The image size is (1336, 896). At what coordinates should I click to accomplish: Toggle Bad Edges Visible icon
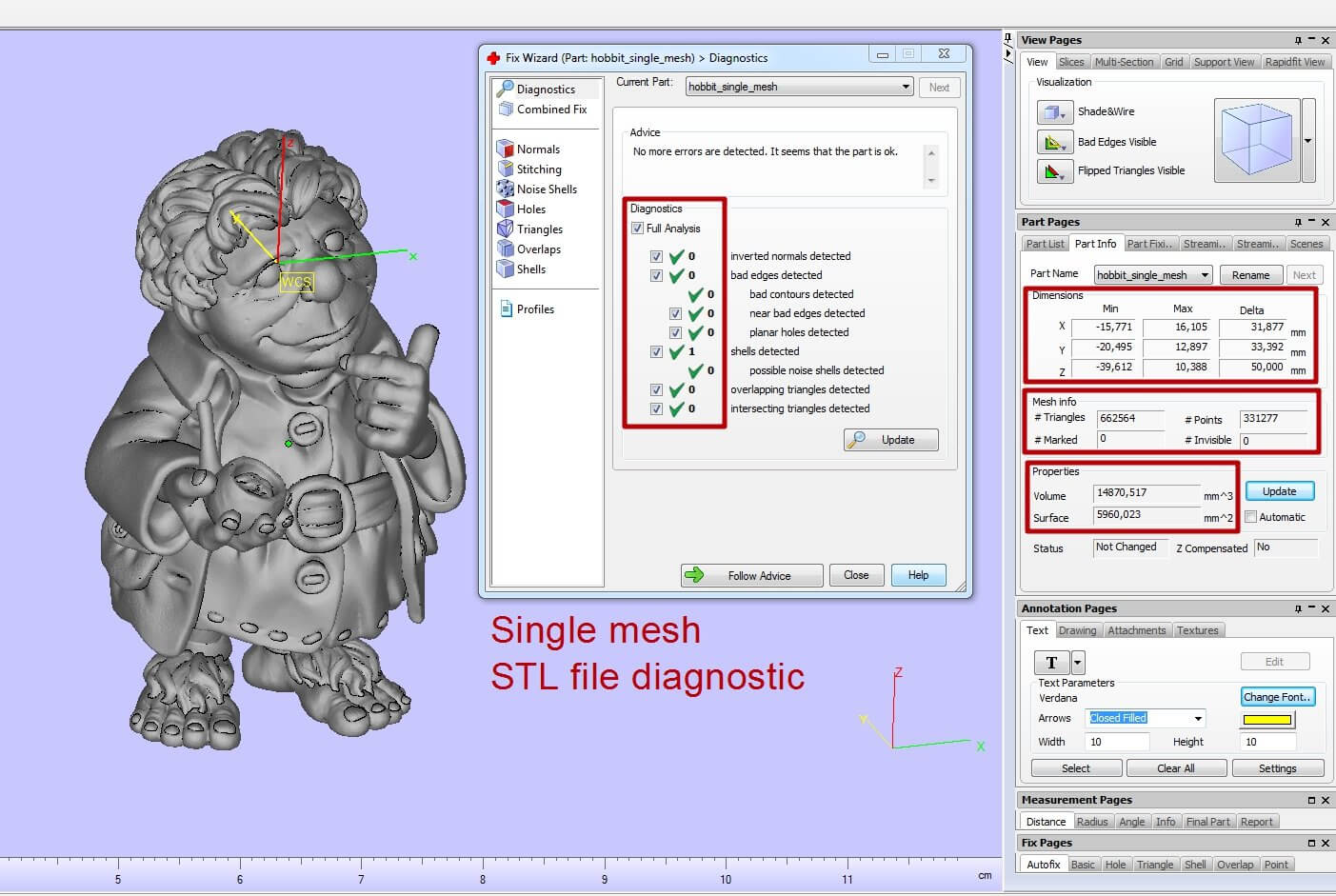1054,142
